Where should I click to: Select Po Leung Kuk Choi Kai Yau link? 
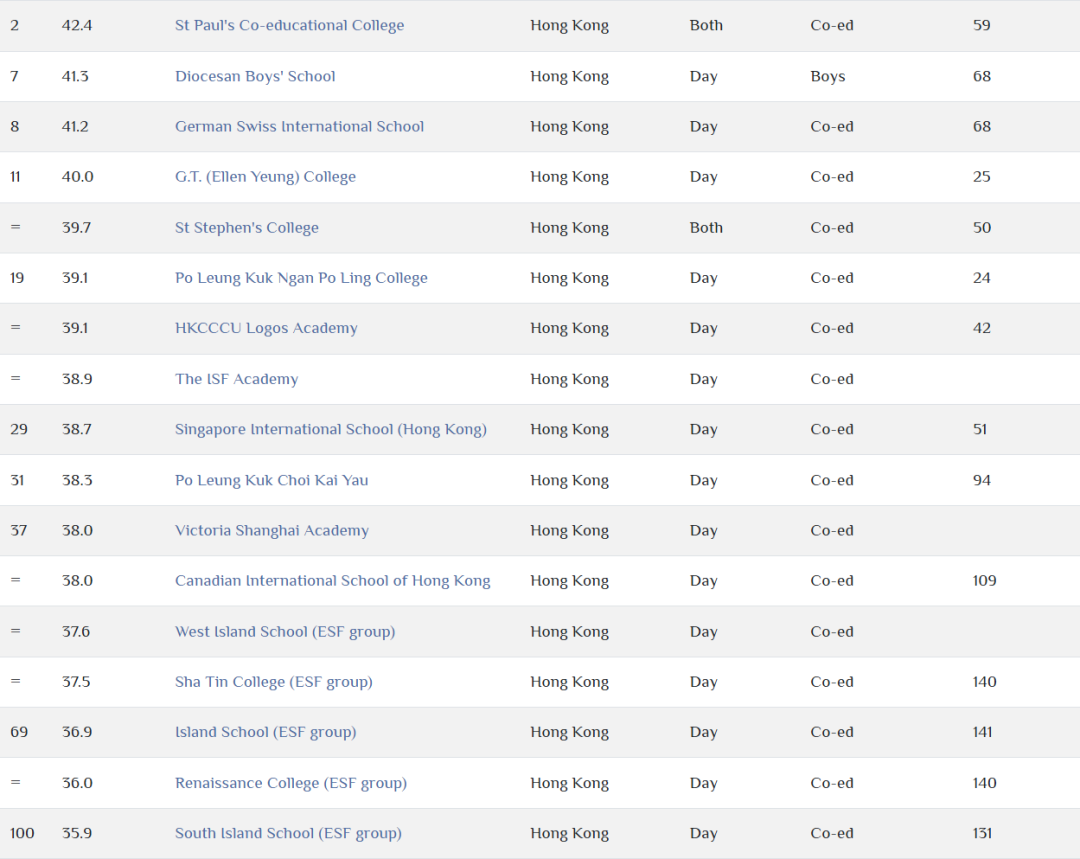pos(271,480)
